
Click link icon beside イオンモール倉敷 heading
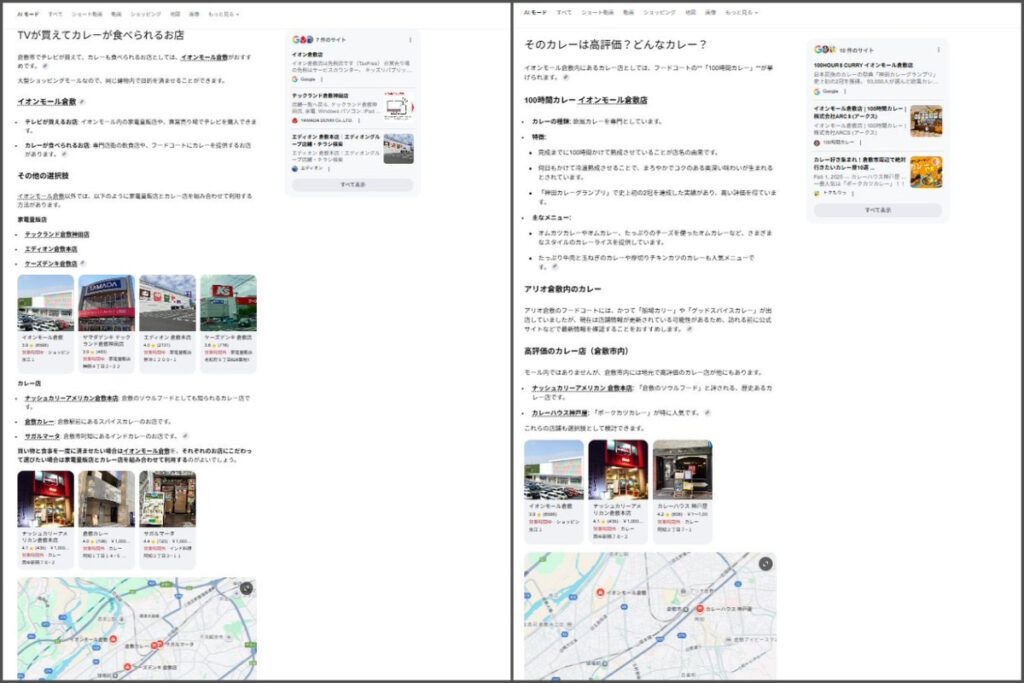[x=83, y=102]
